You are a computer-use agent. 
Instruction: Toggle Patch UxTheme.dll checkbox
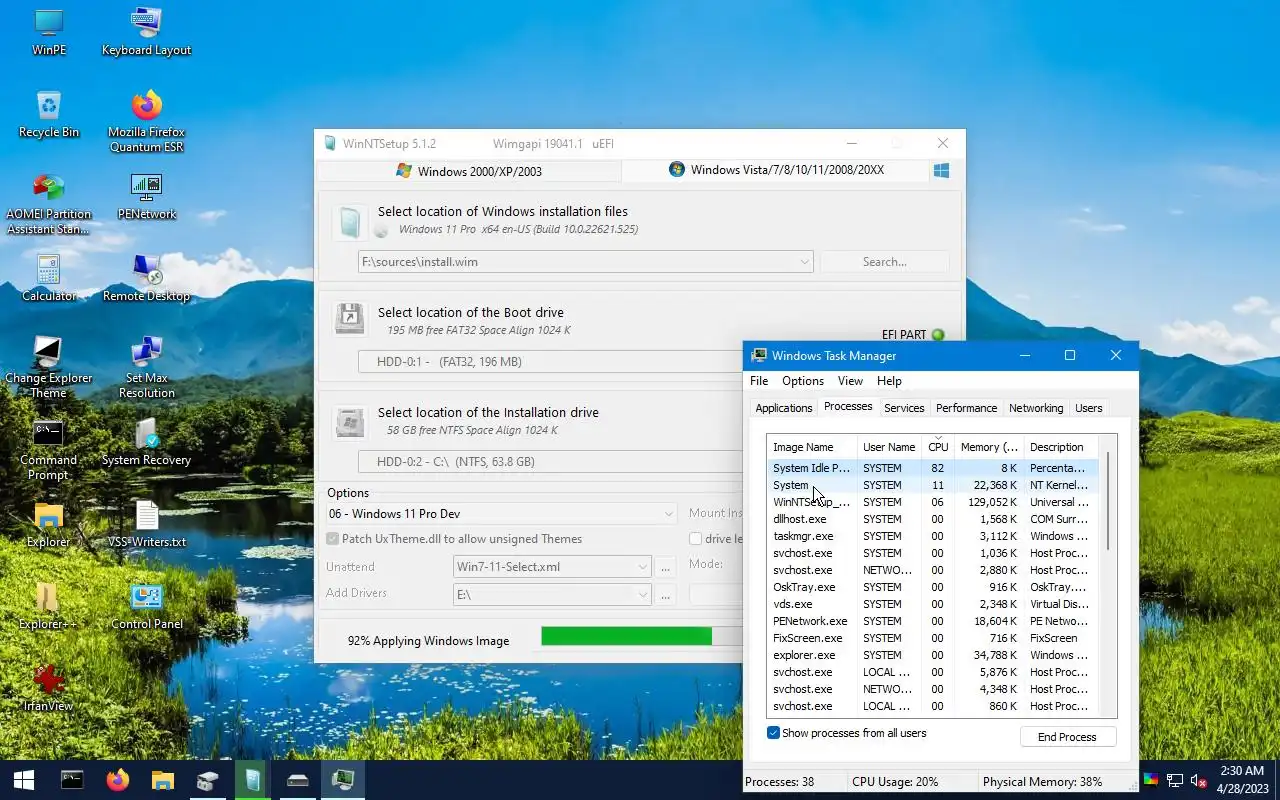[x=333, y=539]
